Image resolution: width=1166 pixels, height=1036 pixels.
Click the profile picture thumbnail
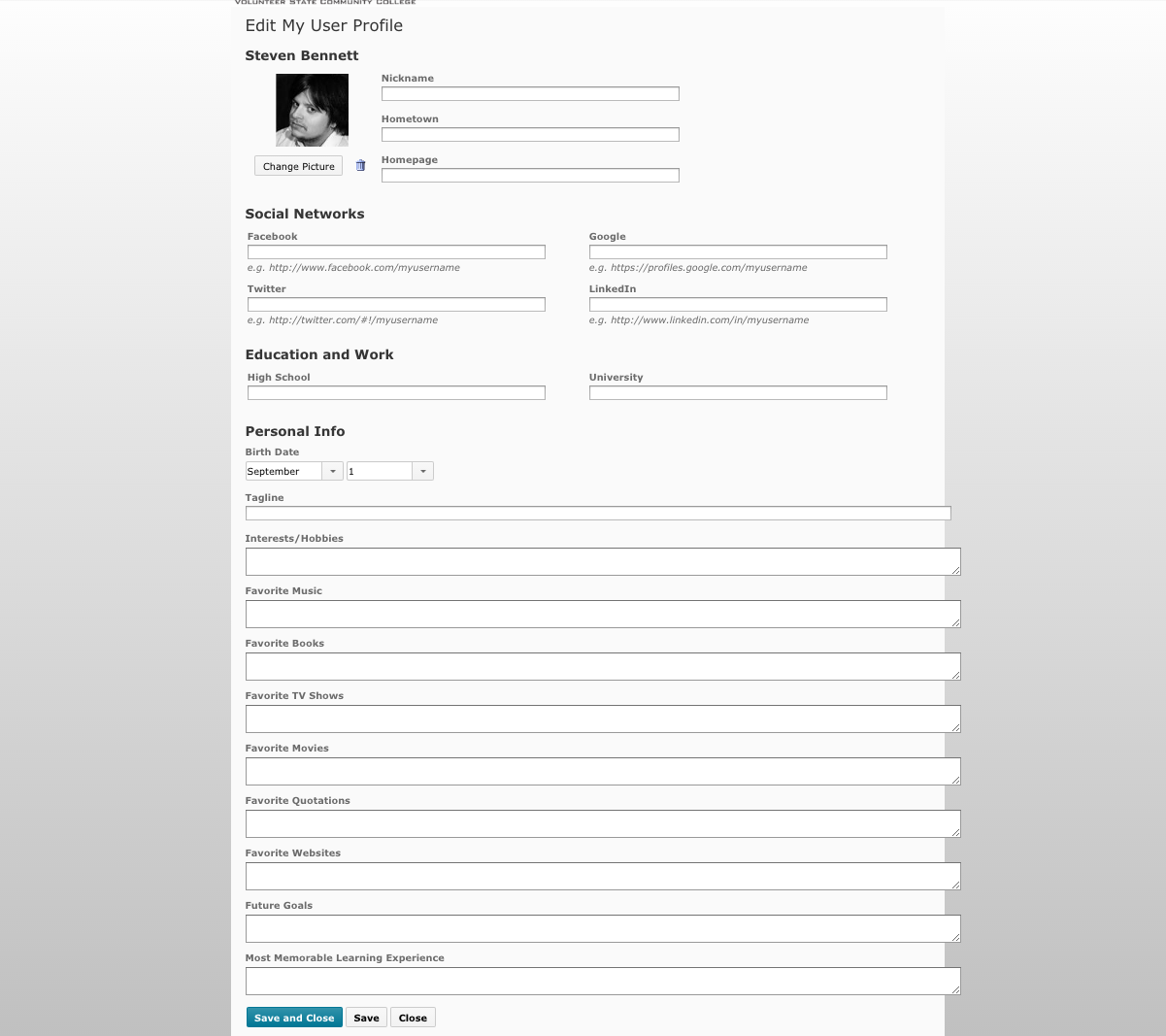pos(312,110)
